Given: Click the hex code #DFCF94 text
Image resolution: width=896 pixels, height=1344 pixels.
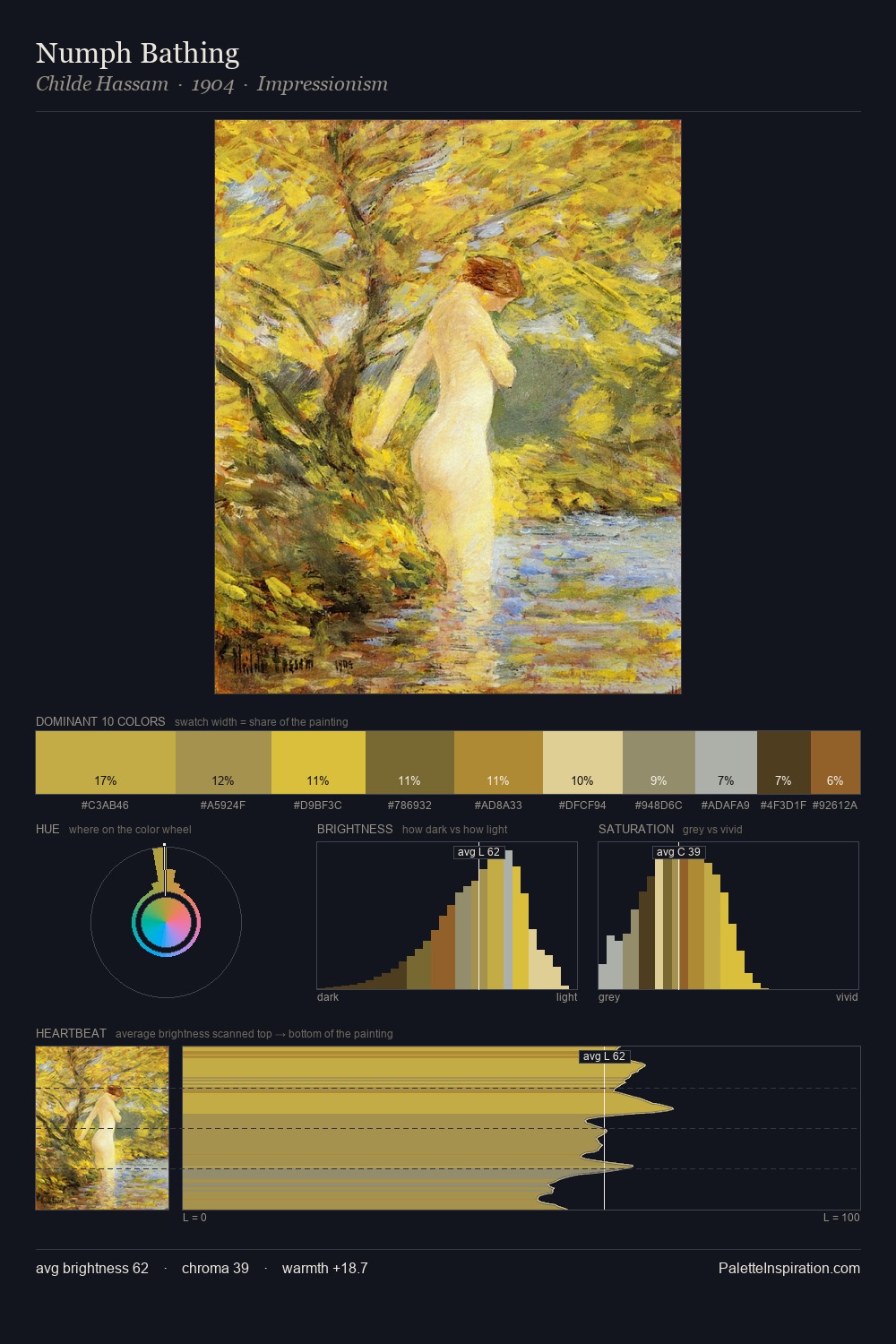Looking at the screenshot, I should point(582,806).
